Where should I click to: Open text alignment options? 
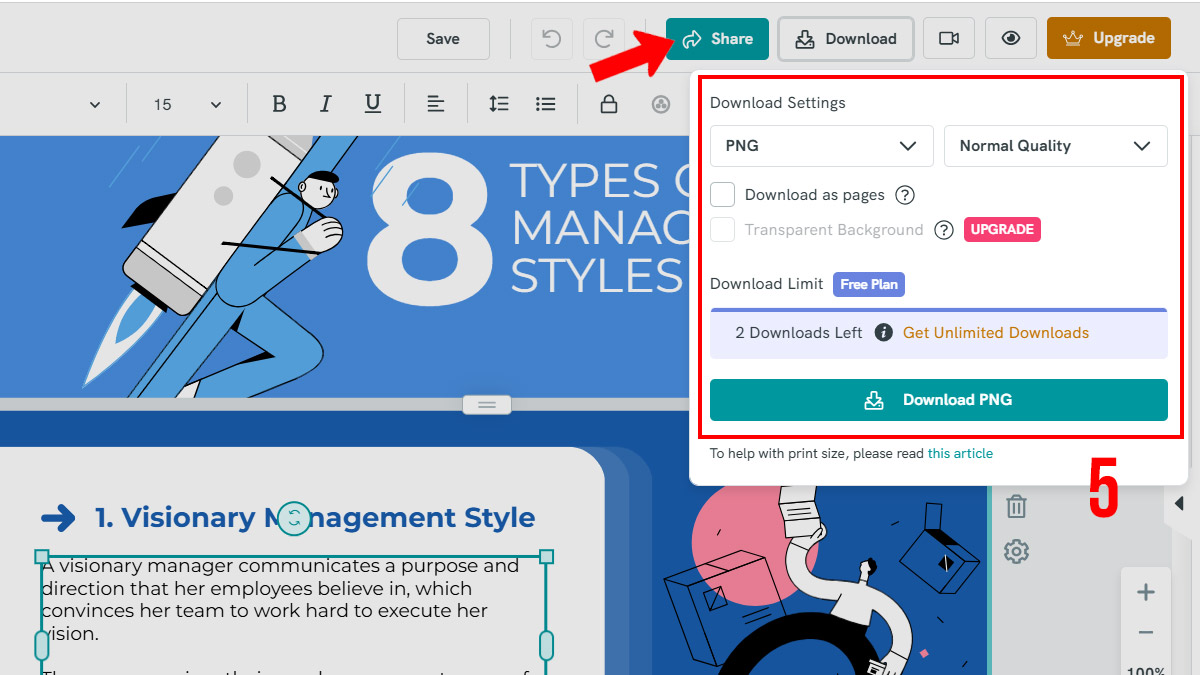[x=435, y=104]
